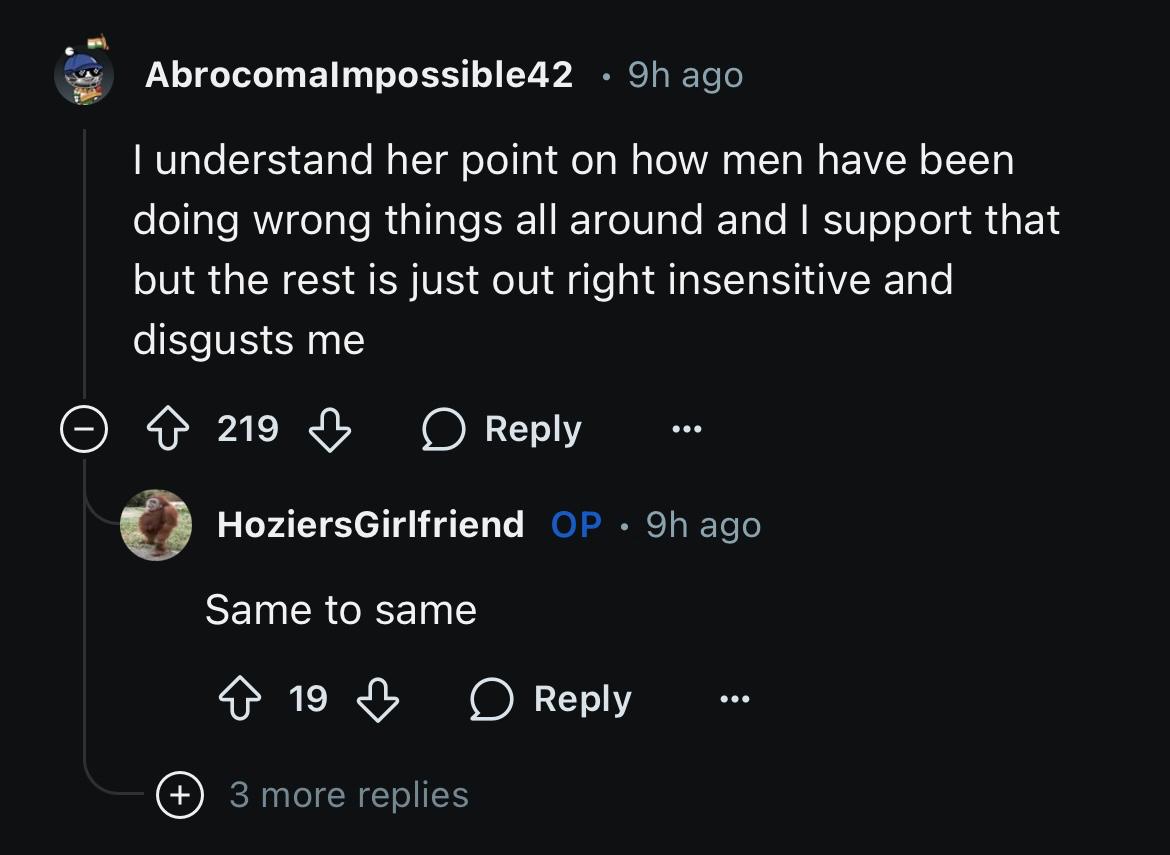Show the 3 more replies text link

349,795
